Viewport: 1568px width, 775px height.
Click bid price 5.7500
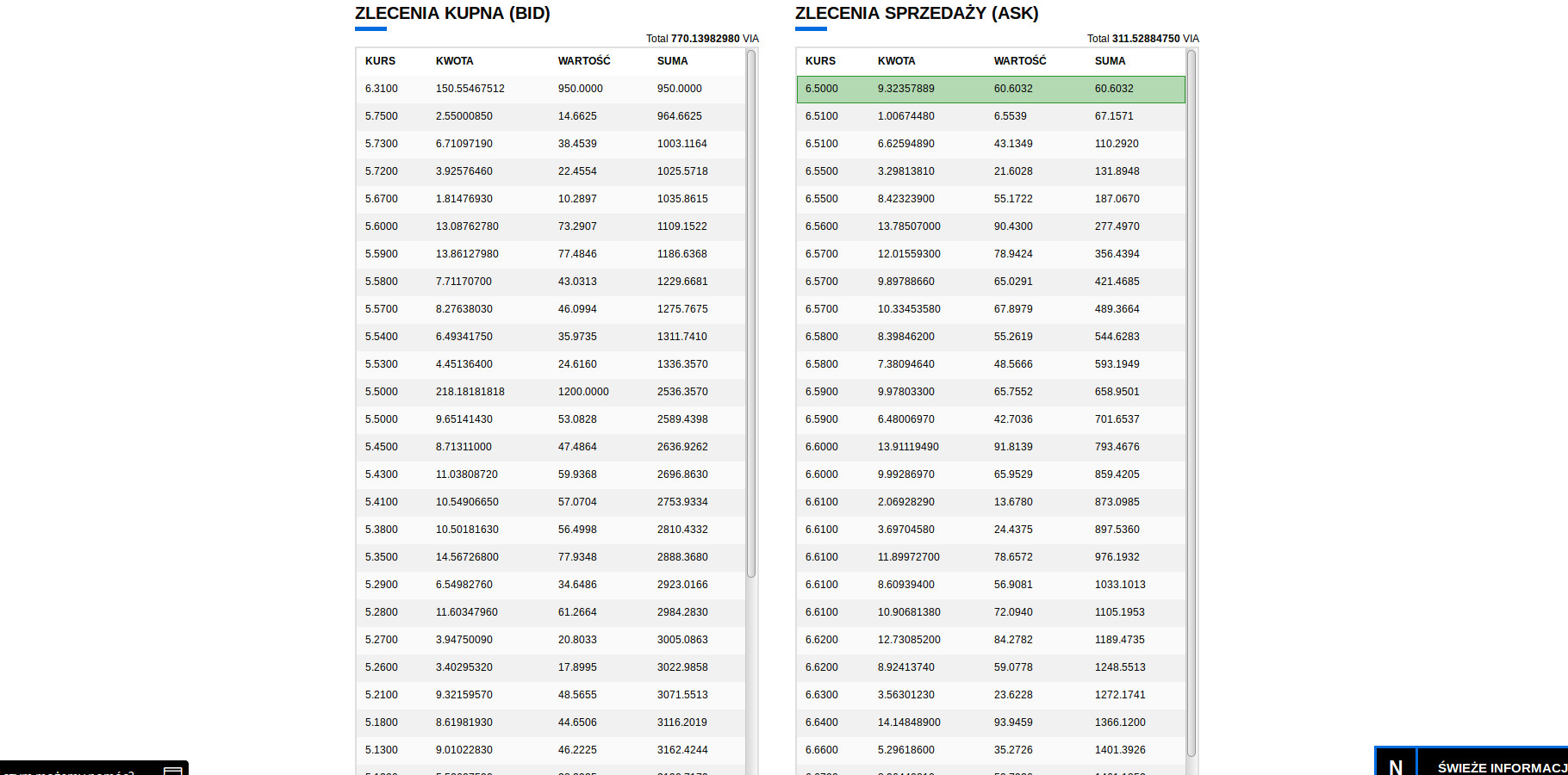click(382, 116)
